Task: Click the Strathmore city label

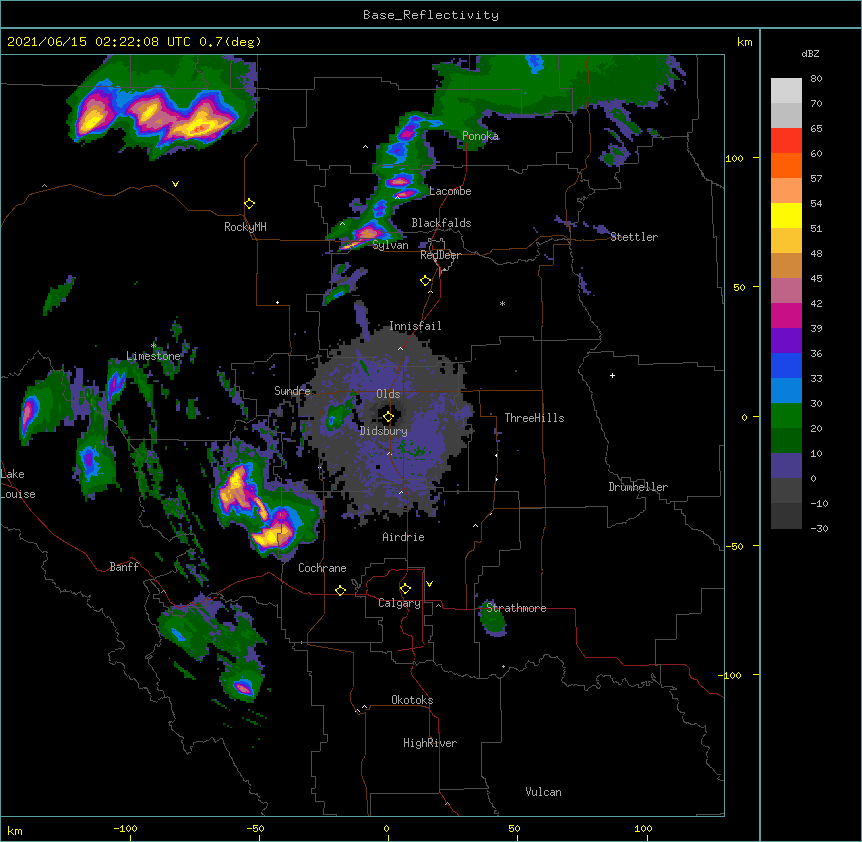Action: coord(516,608)
